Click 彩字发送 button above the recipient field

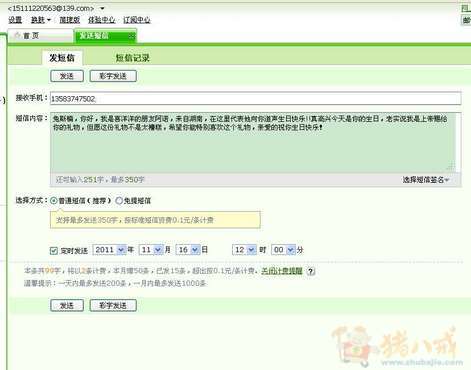113,76
